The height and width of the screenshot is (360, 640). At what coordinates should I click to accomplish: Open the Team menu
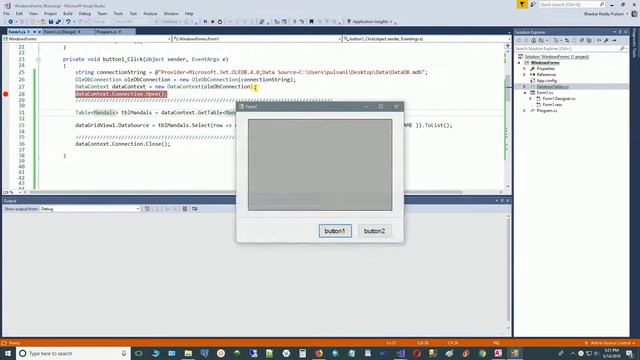[102, 13]
